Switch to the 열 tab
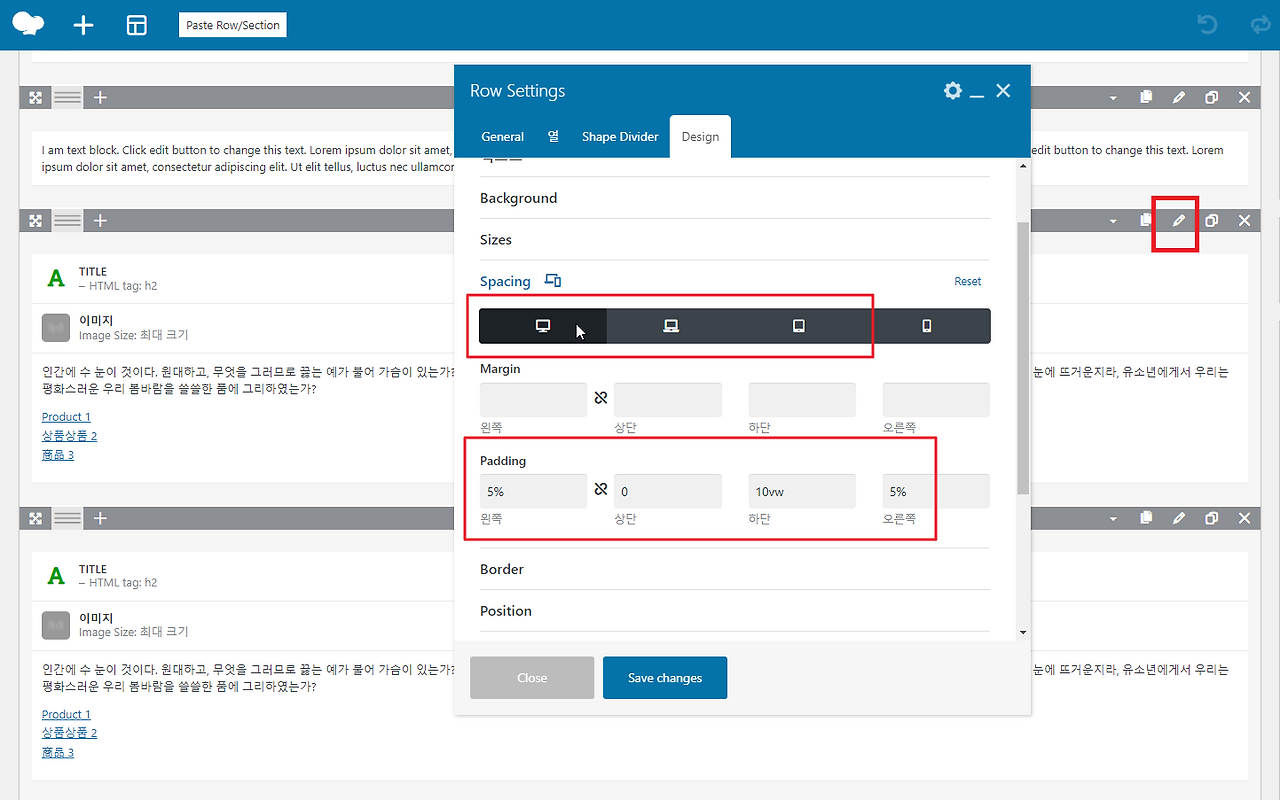 pos(553,137)
